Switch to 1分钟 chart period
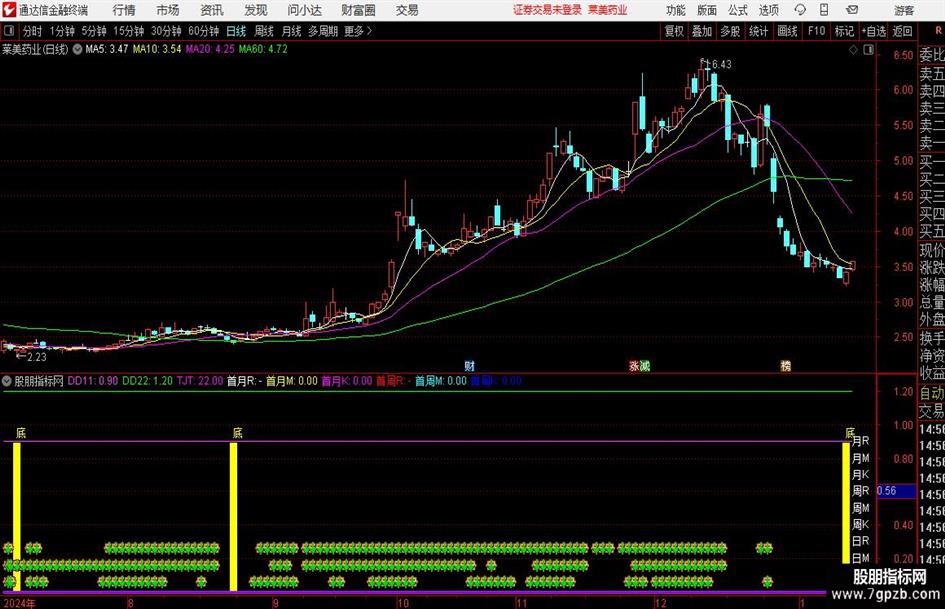Screen dimensions: 945x609 pyautogui.click(x=62, y=31)
